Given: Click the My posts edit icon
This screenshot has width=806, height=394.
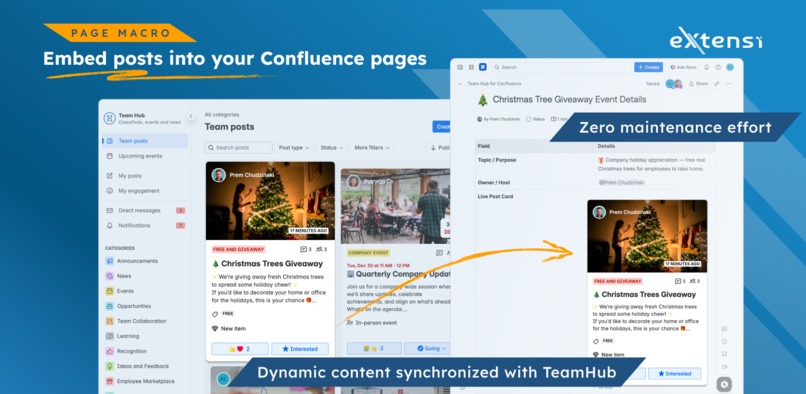Looking at the screenshot, I should (109, 175).
